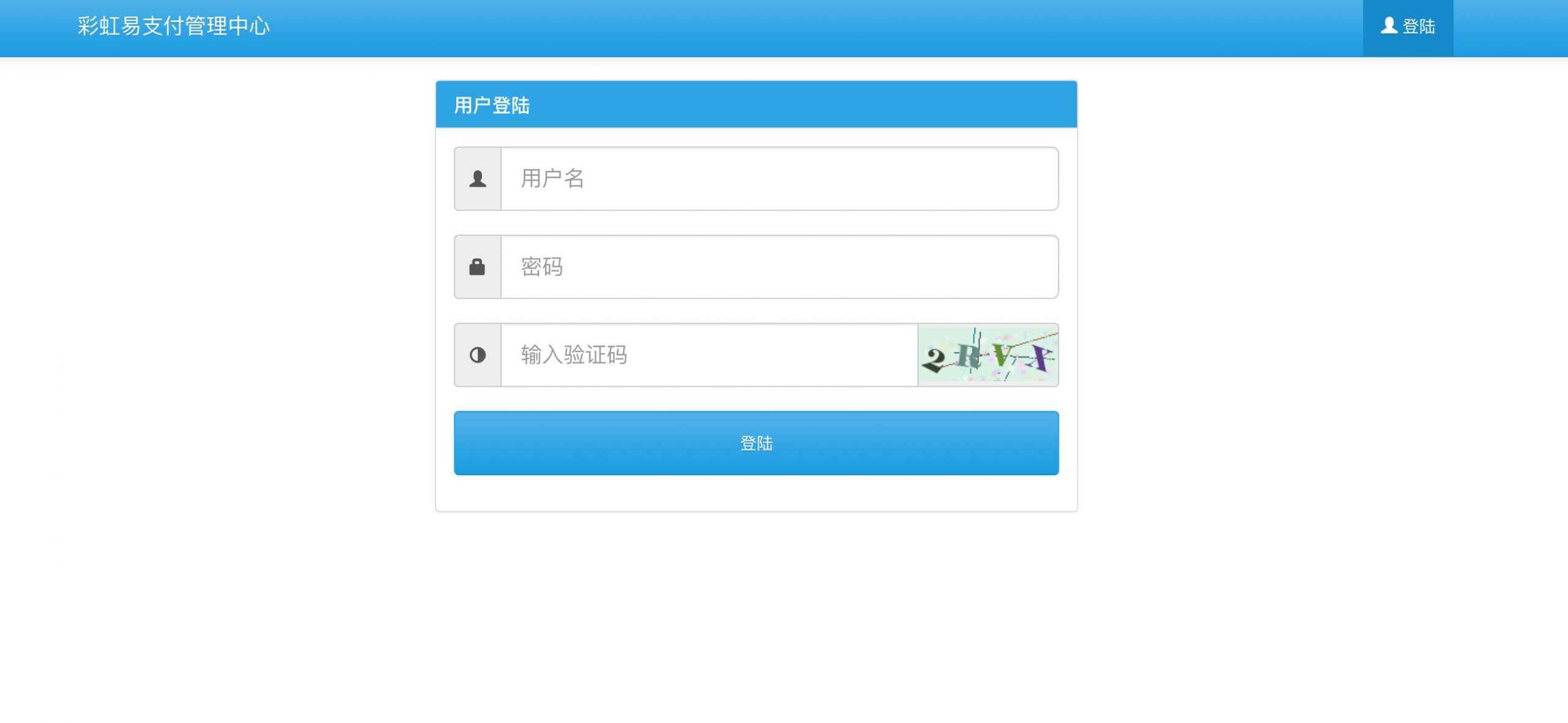
Task: Click the 用户名 input field
Action: pos(779,178)
